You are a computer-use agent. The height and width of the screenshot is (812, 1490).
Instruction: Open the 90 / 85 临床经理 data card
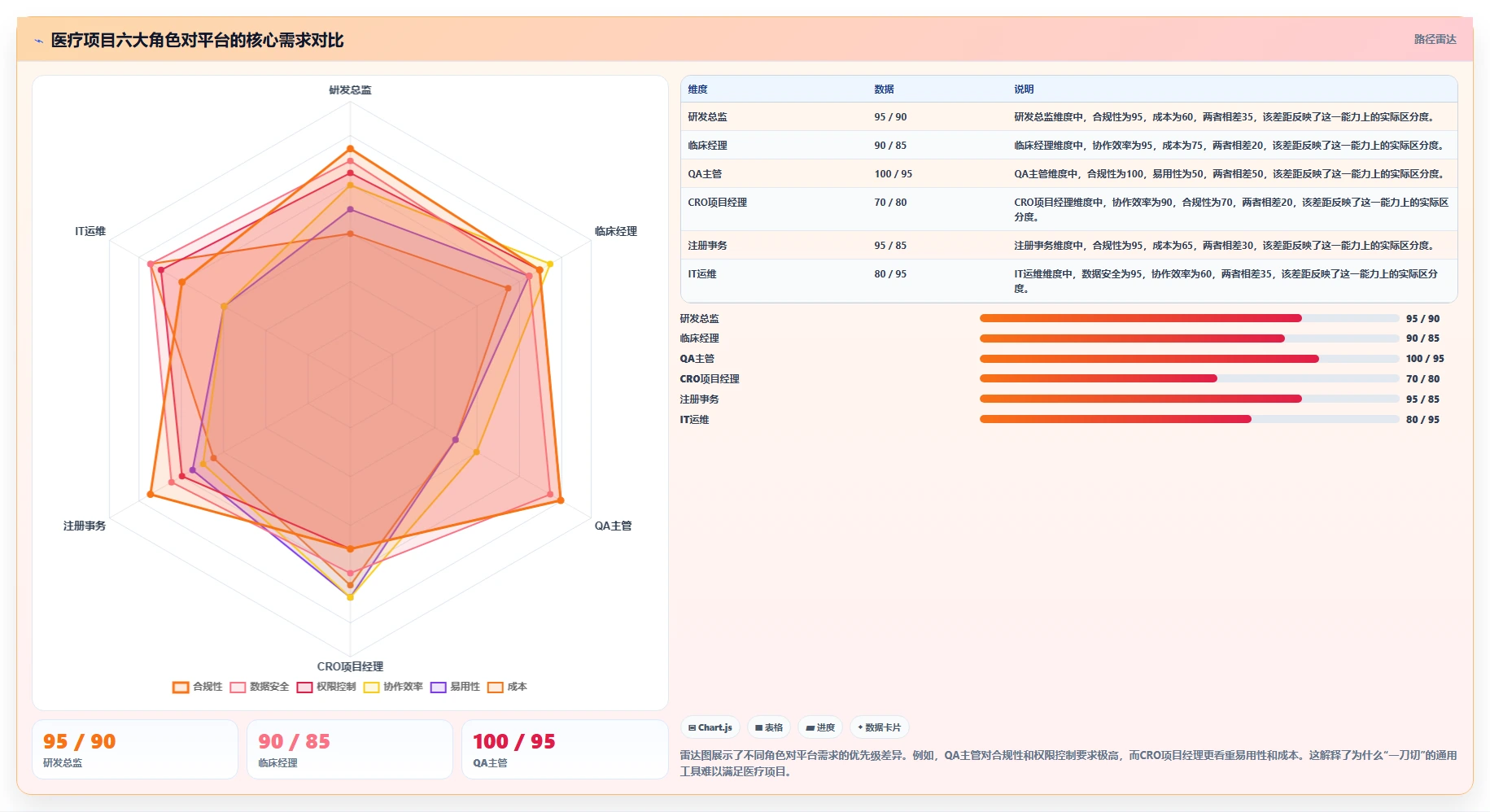point(350,749)
